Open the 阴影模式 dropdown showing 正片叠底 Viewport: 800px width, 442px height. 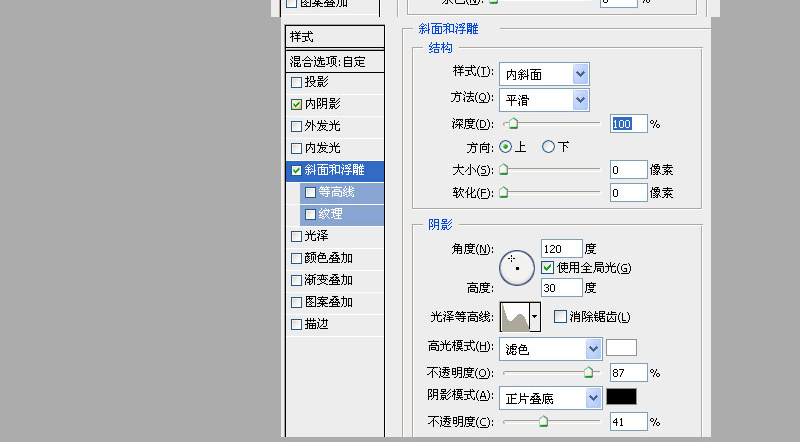click(x=551, y=398)
